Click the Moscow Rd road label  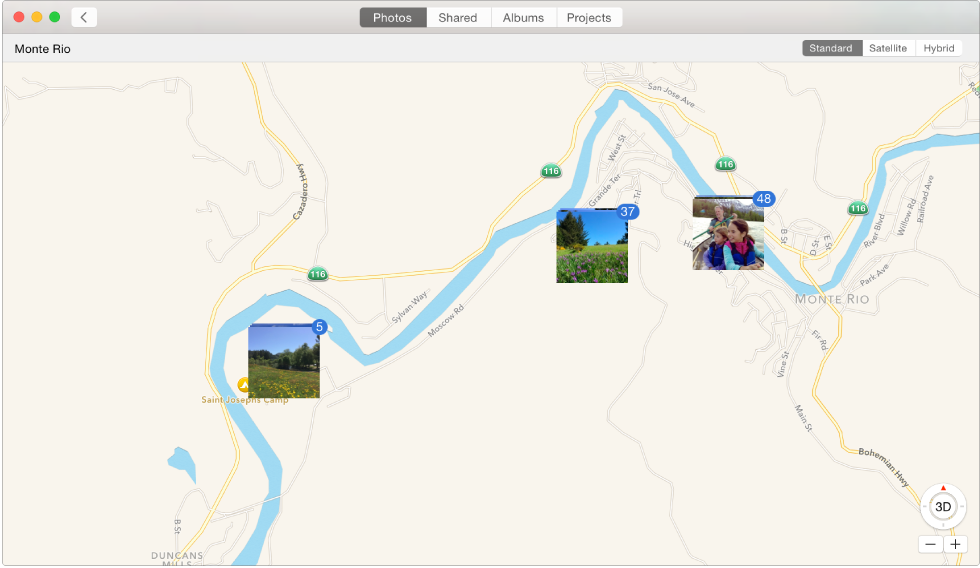[x=446, y=321]
